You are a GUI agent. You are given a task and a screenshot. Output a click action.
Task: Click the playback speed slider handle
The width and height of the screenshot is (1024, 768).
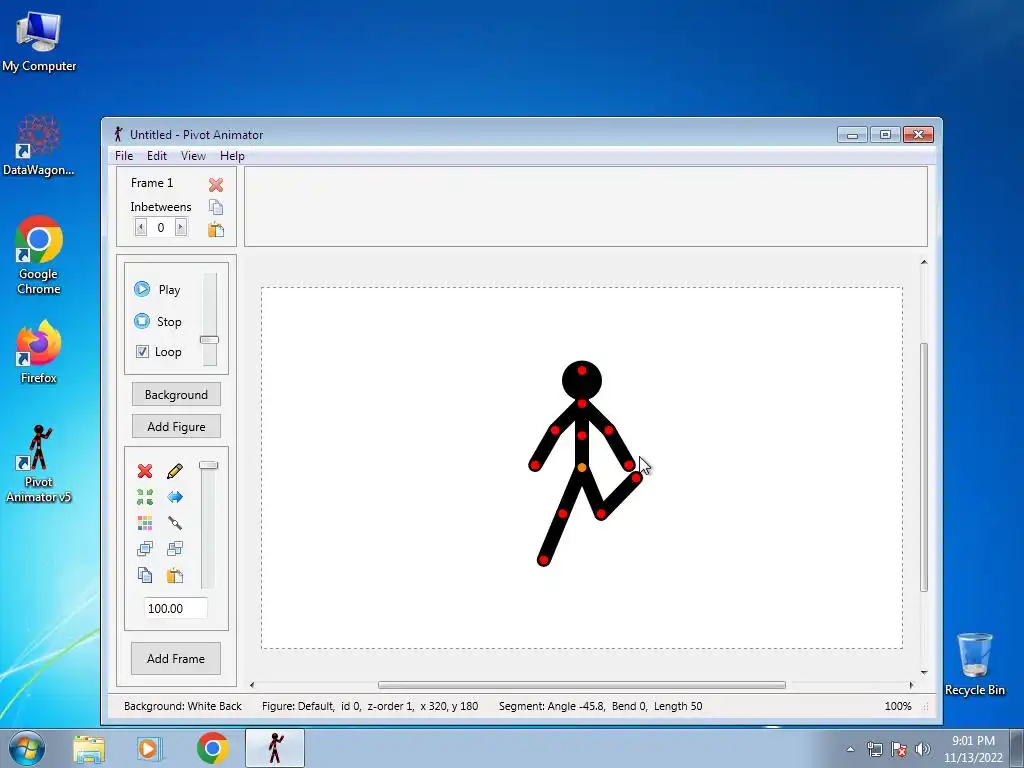pos(209,340)
